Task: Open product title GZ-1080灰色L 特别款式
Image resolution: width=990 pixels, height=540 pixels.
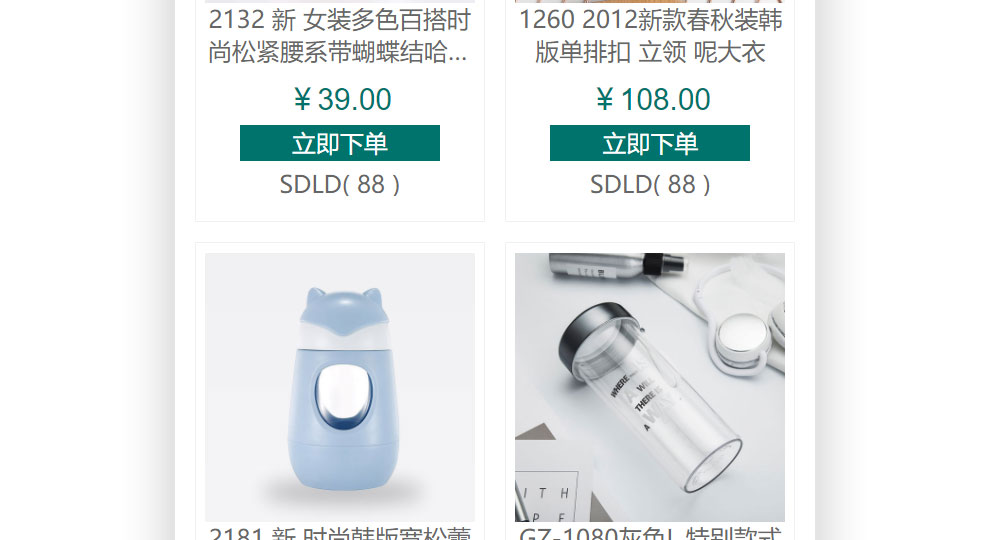Action: pyautogui.click(x=650, y=533)
